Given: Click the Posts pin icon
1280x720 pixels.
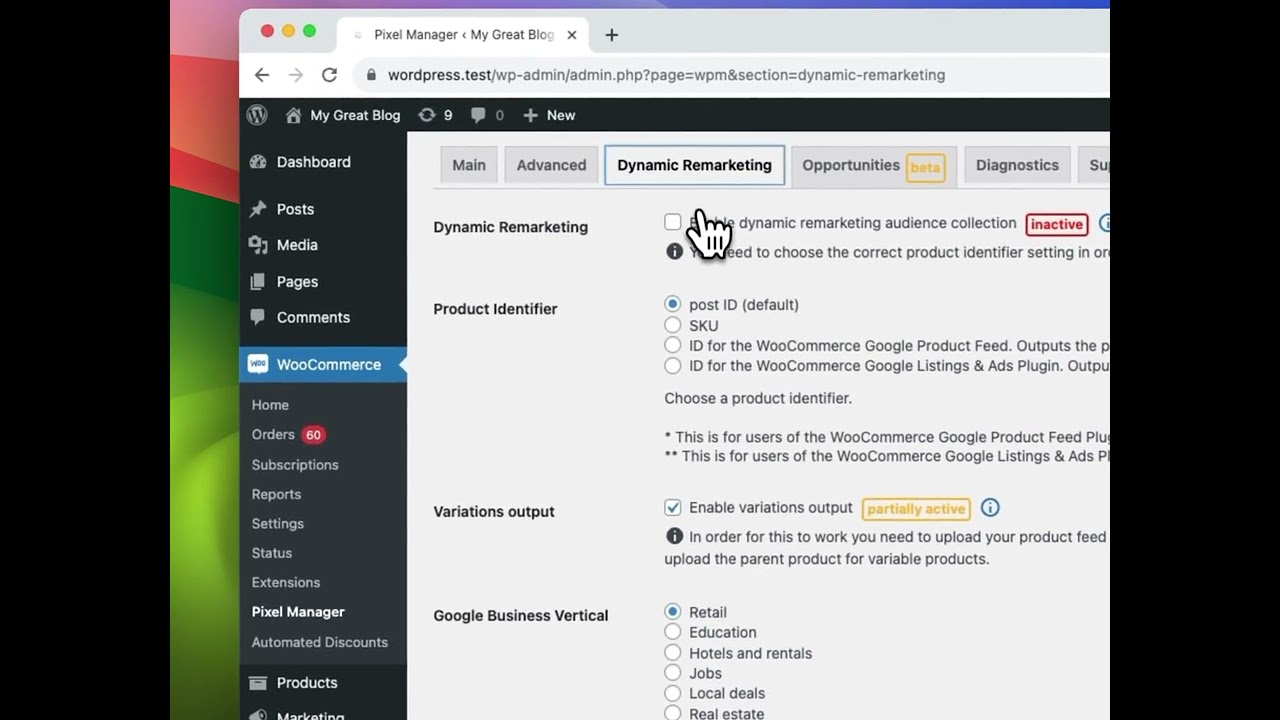Looking at the screenshot, I should (x=258, y=209).
